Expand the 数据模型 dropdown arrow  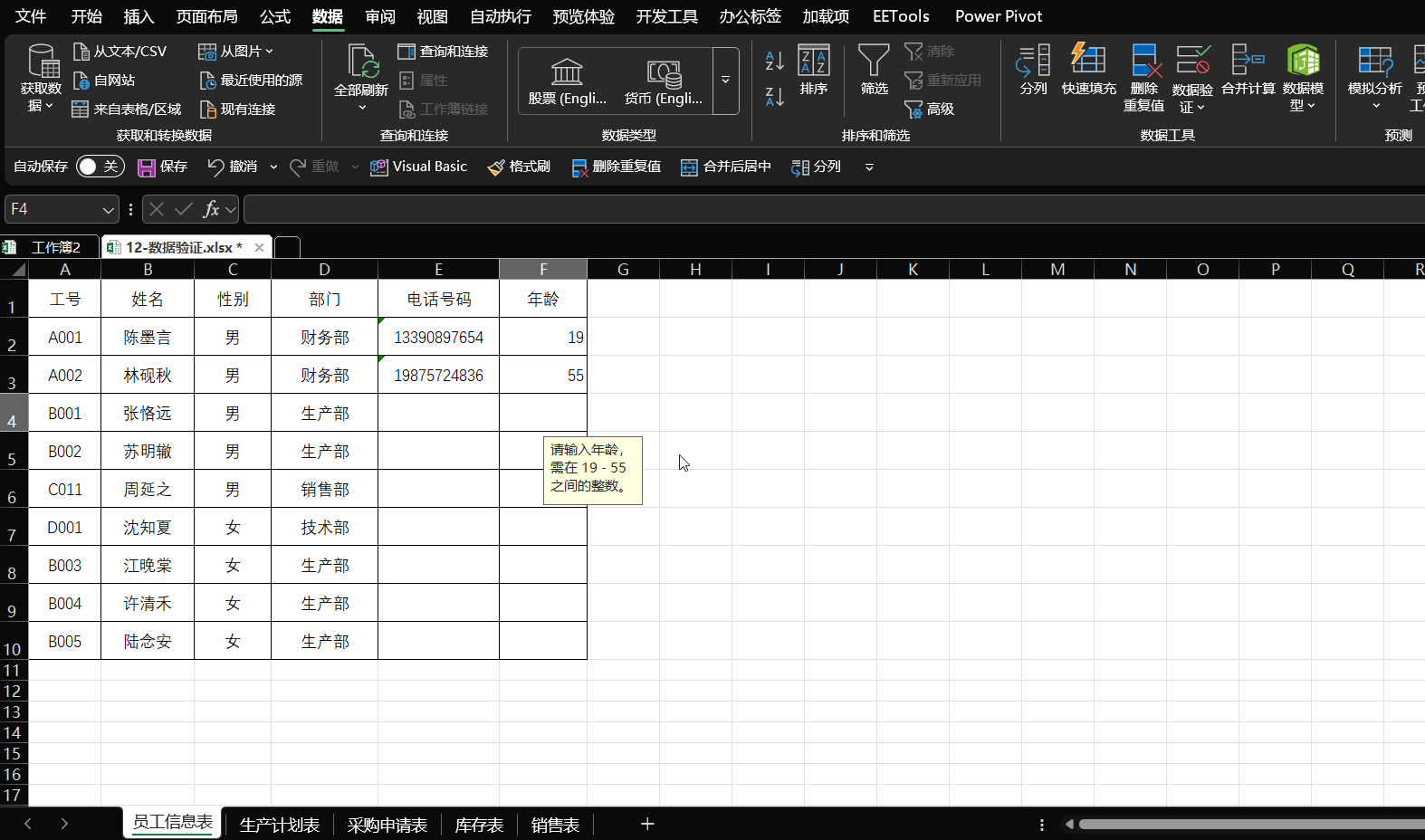1311,106
